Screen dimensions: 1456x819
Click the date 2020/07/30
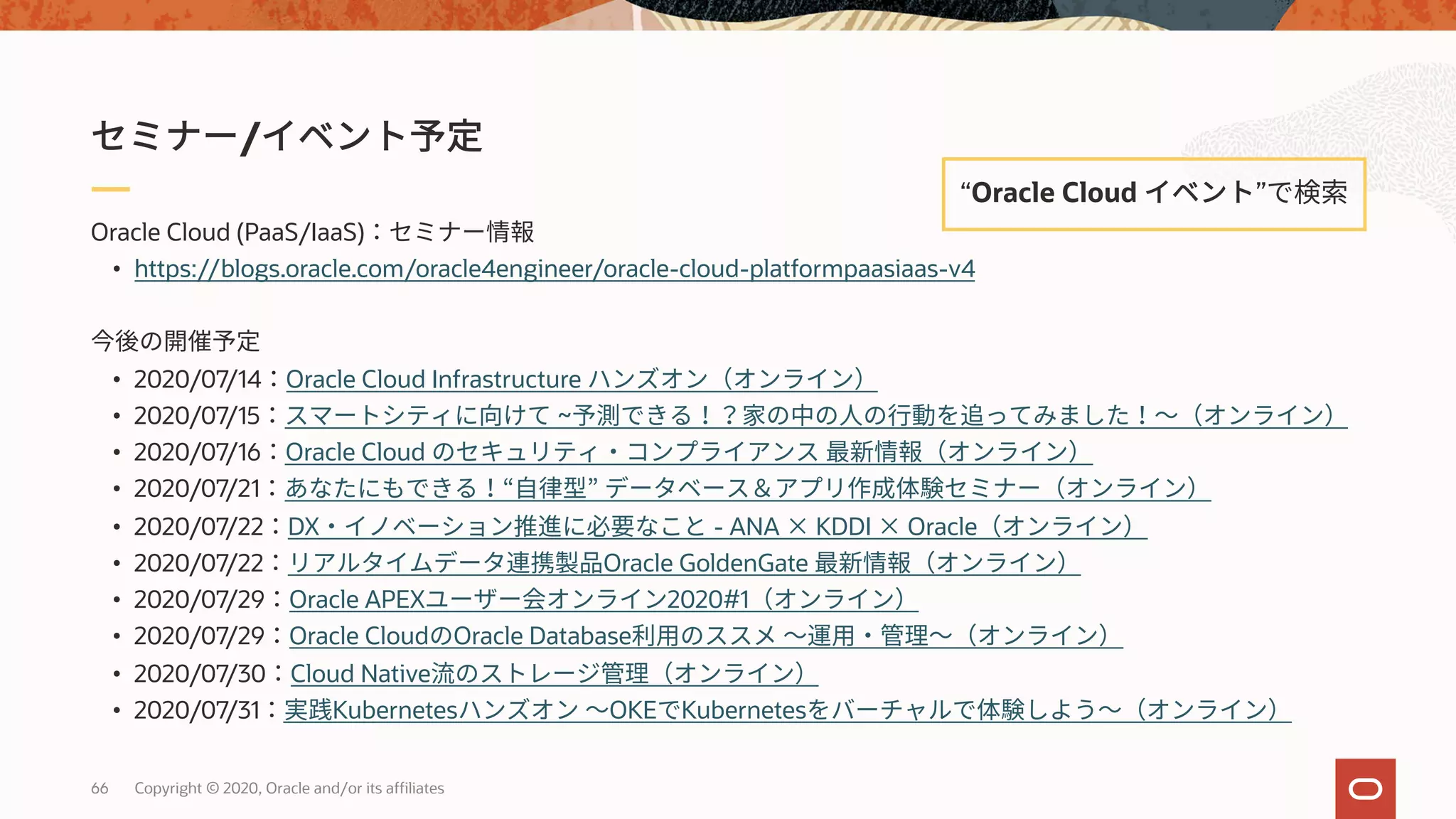[200, 673]
